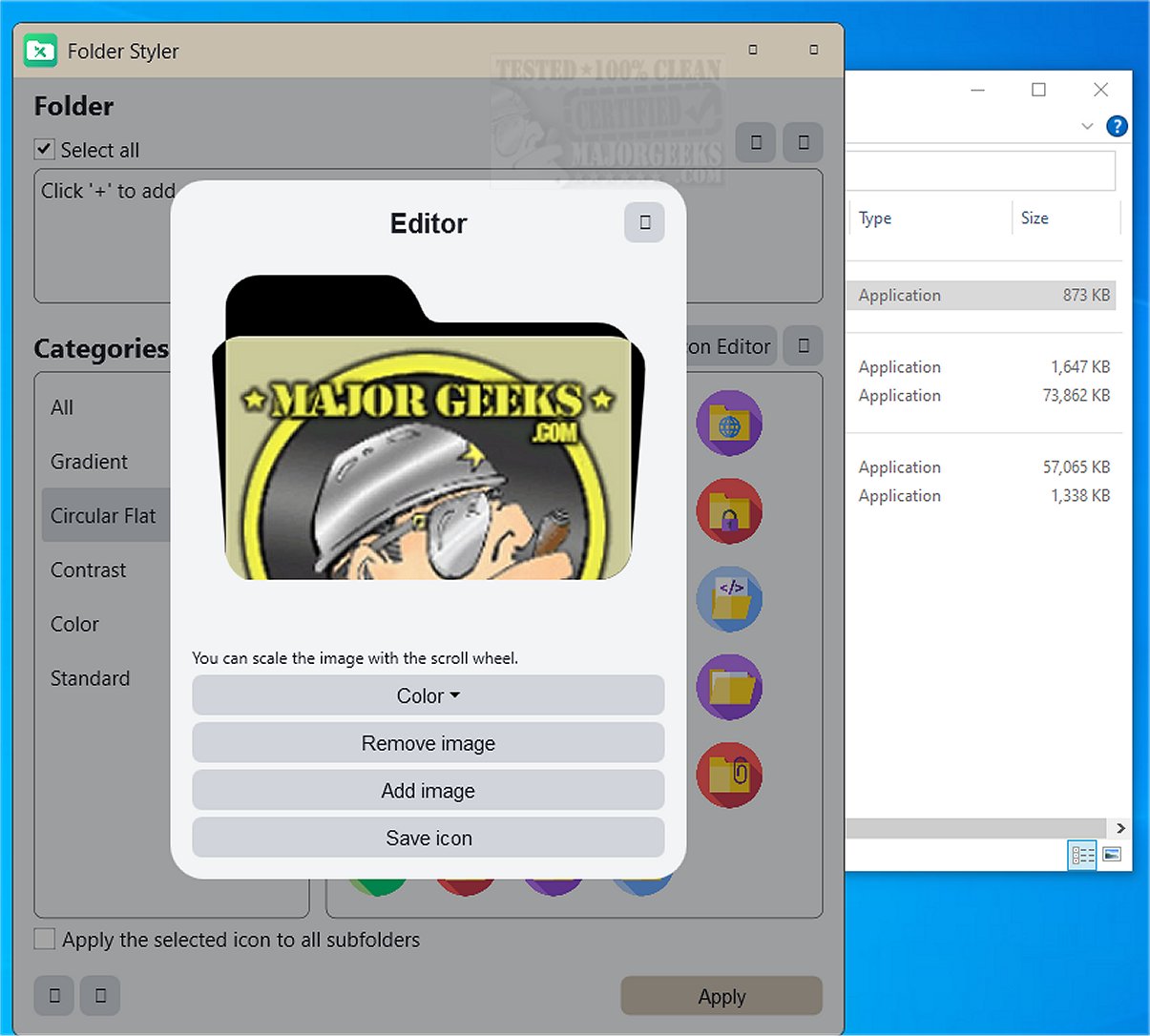The height and width of the screenshot is (1036, 1150).
Task: Close the Editor dialog
Action: (644, 222)
